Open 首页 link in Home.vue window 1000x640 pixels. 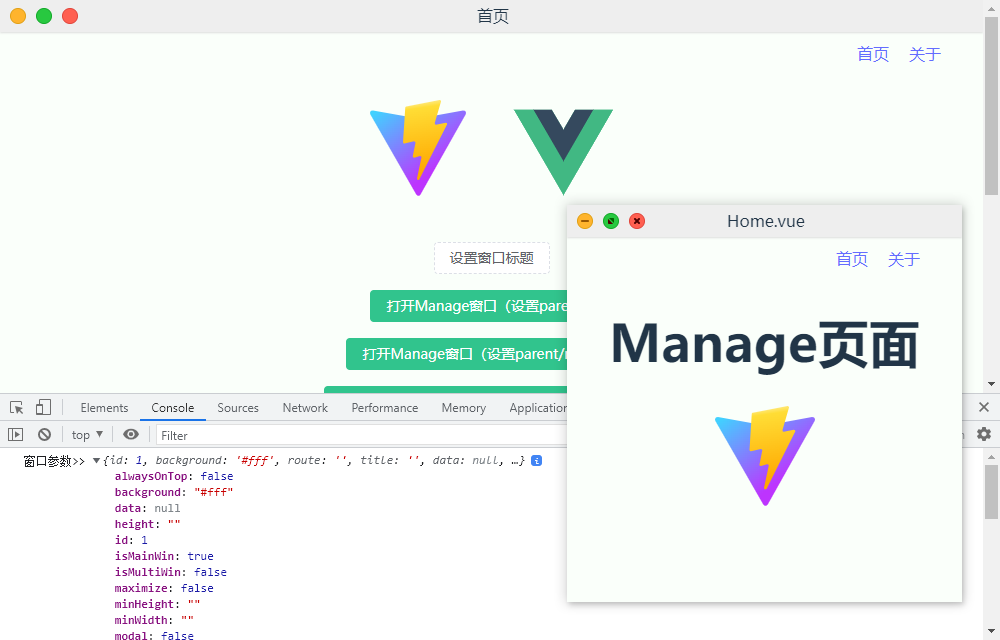[852, 259]
